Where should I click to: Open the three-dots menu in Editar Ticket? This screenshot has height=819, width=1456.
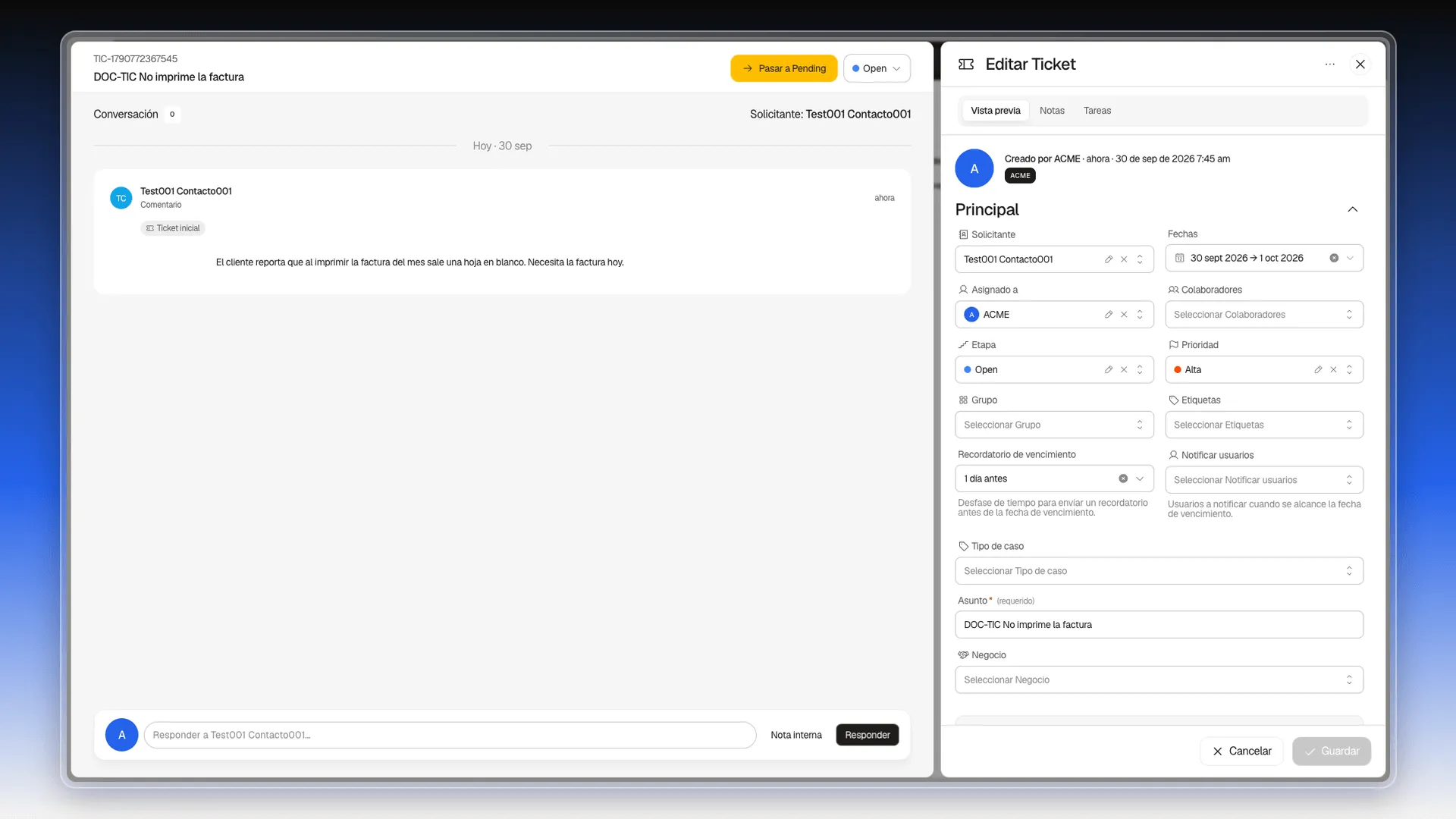point(1329,64)
